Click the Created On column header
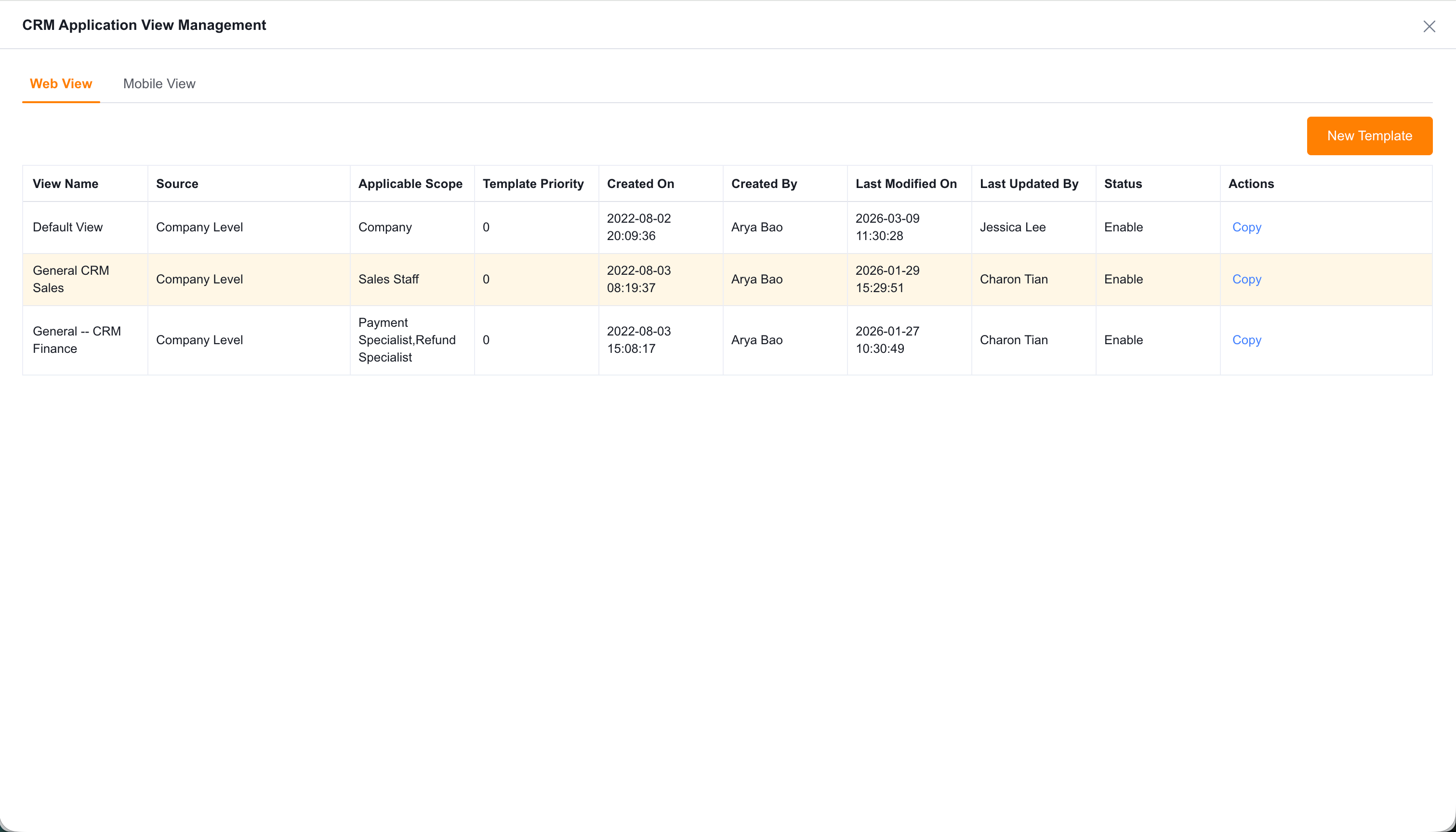 [x=661, y=184]
